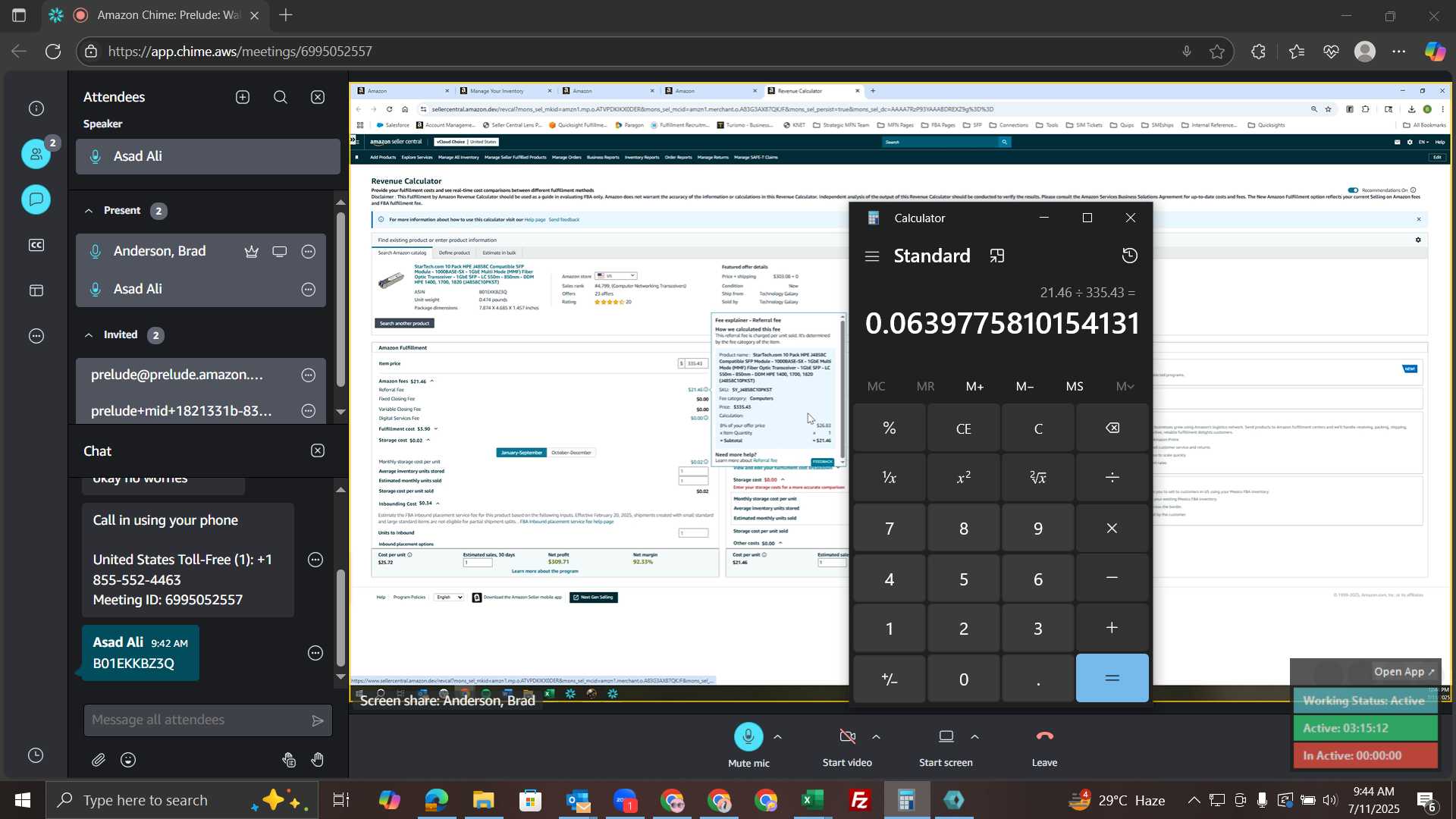
Task: Start screen sharing
Action: (x=946, y=736)
